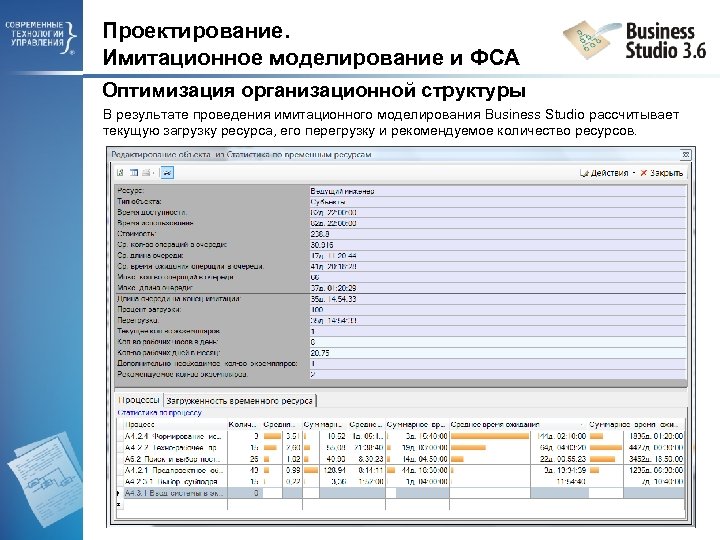Click the Ср. длина очереди label

pos(150,255)
